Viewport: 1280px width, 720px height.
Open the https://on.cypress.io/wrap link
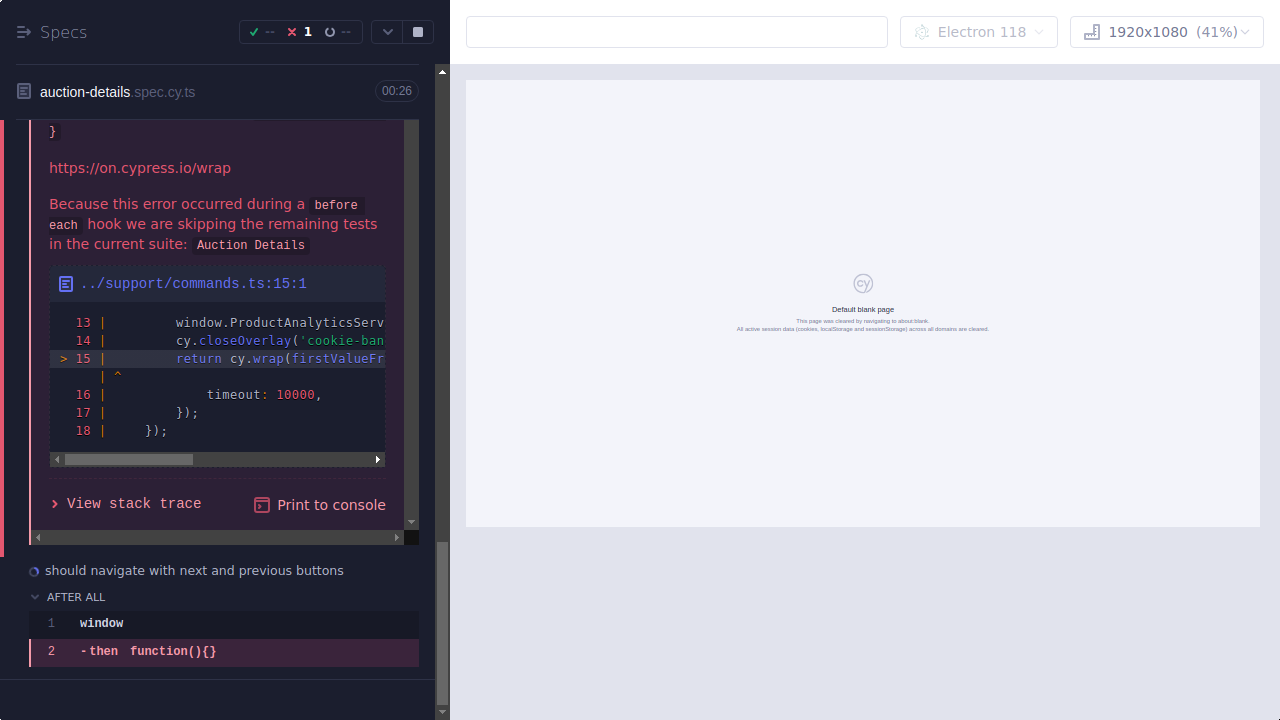coord(140,168)
